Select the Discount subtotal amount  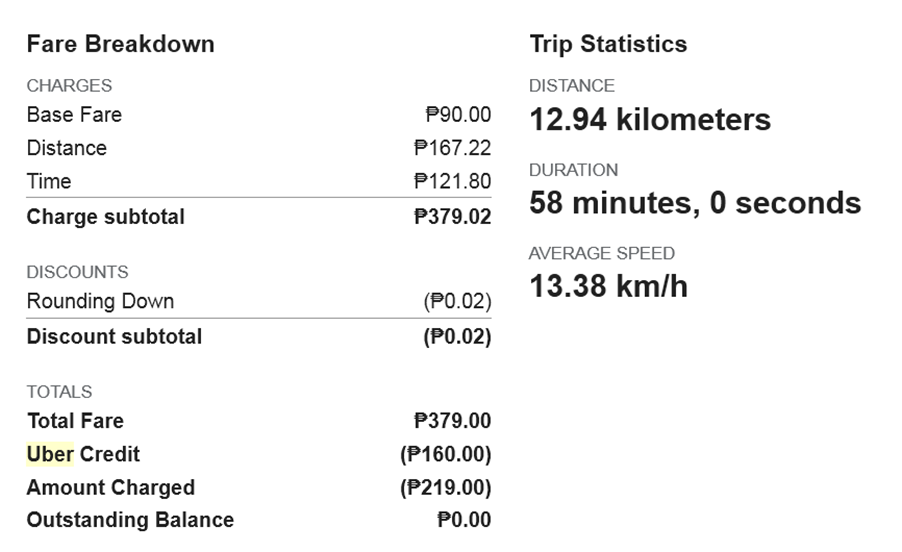pos(457,337)
